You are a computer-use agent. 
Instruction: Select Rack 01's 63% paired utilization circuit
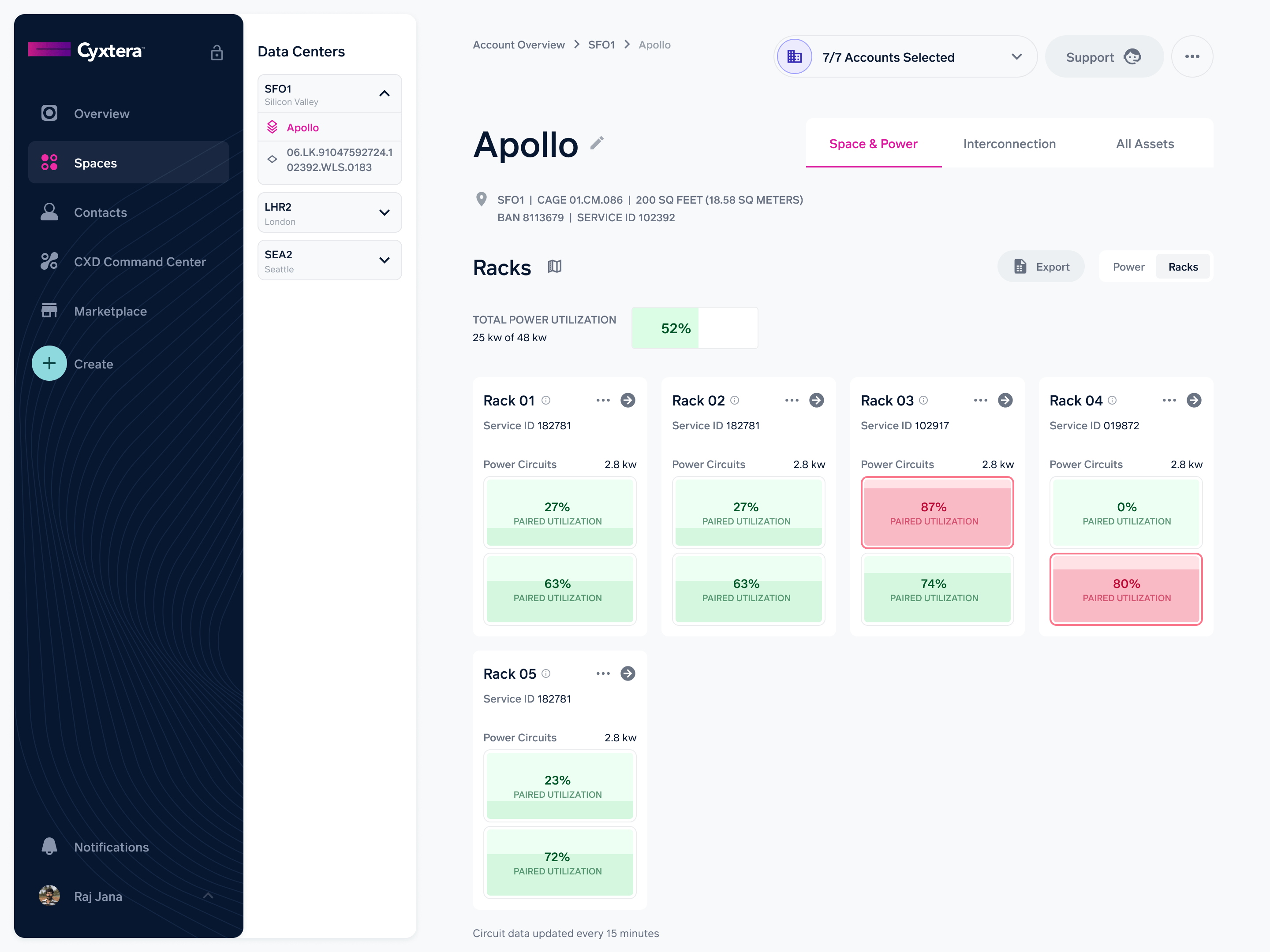[560, 589]
